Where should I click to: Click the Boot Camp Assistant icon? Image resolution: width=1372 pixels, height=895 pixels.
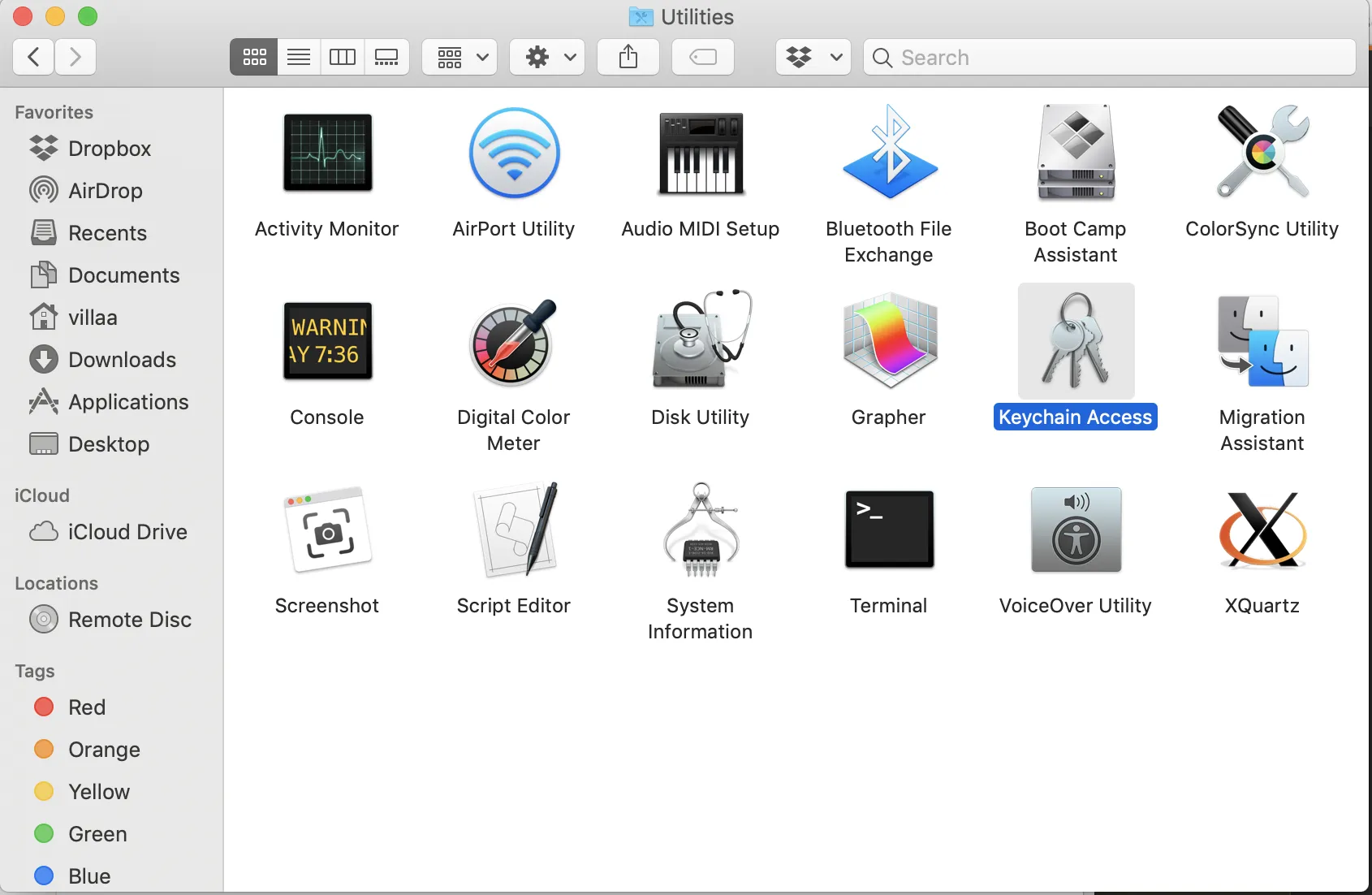1076,152
